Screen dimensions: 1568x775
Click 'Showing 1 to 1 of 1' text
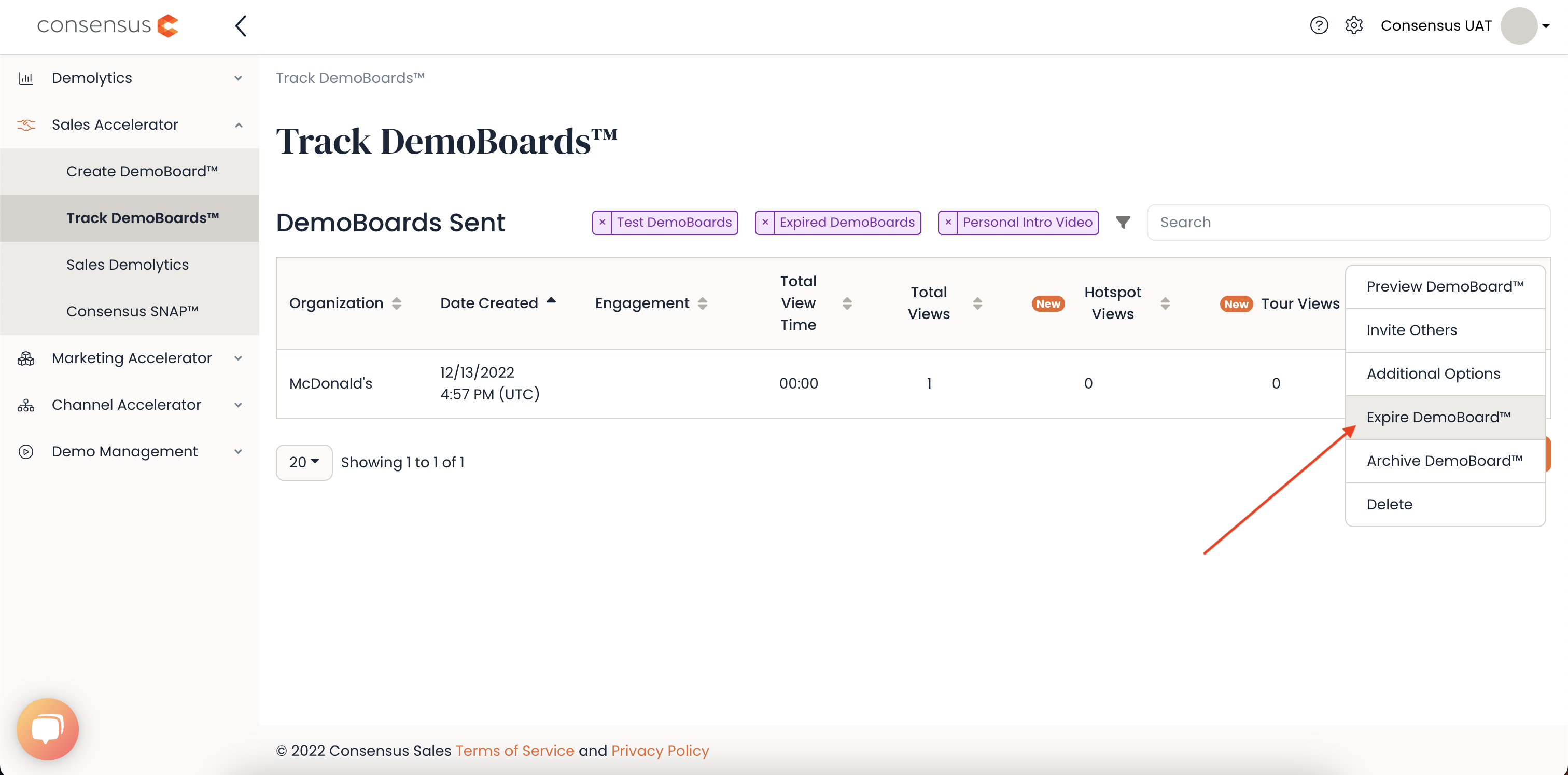402,462
